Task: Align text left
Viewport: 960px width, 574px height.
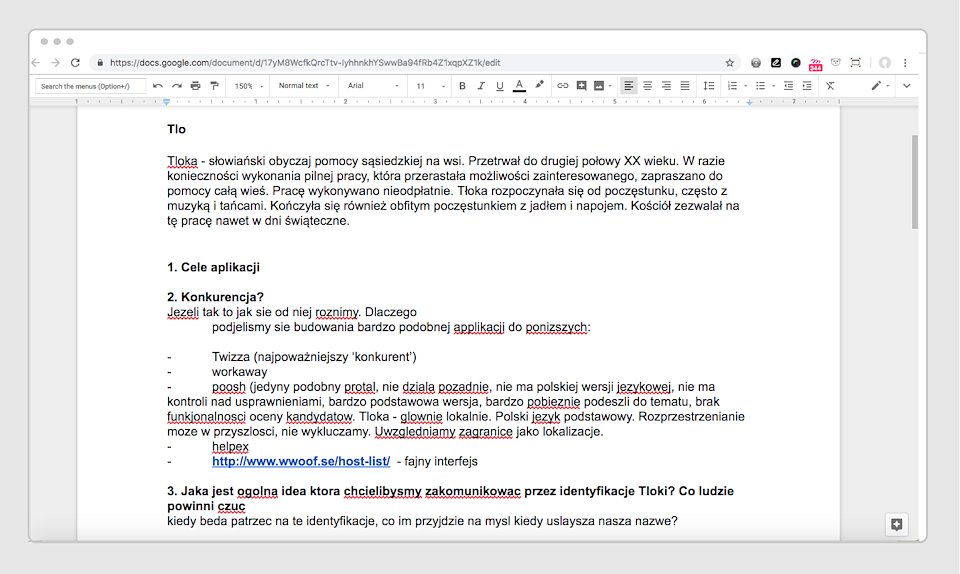Action: 628,86
